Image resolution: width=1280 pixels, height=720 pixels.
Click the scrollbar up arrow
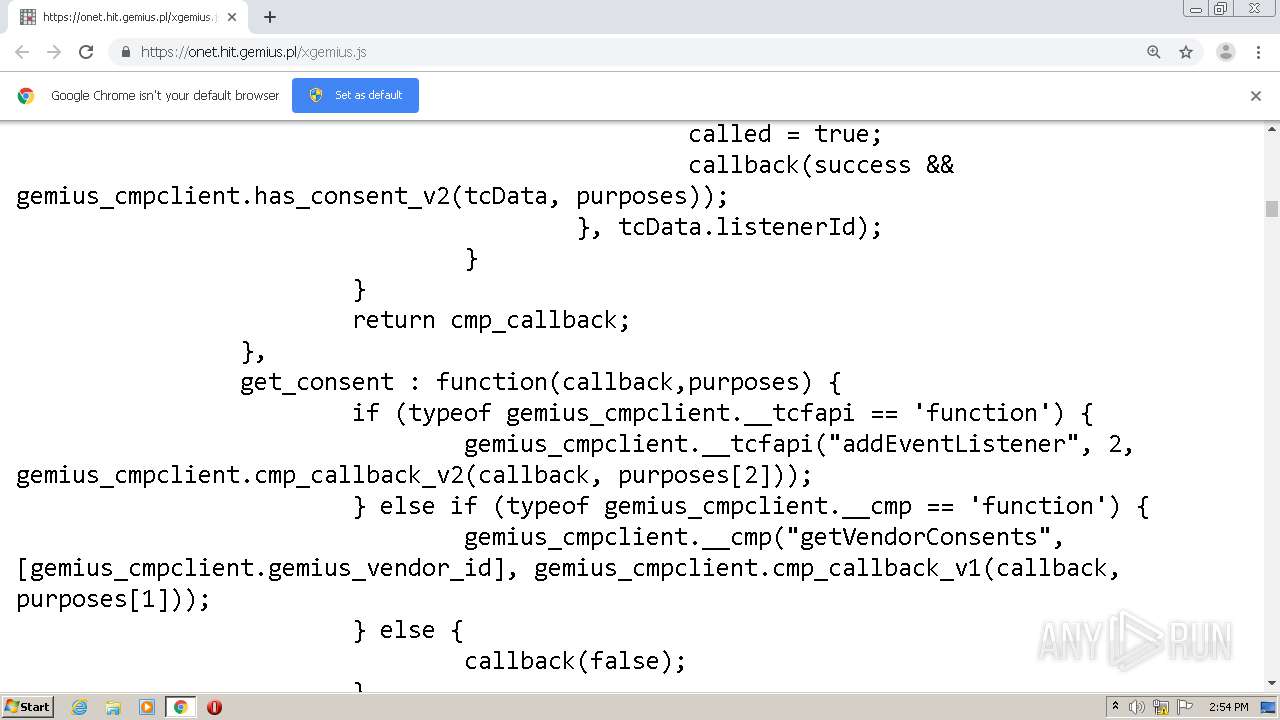(x=1272, y=129)
